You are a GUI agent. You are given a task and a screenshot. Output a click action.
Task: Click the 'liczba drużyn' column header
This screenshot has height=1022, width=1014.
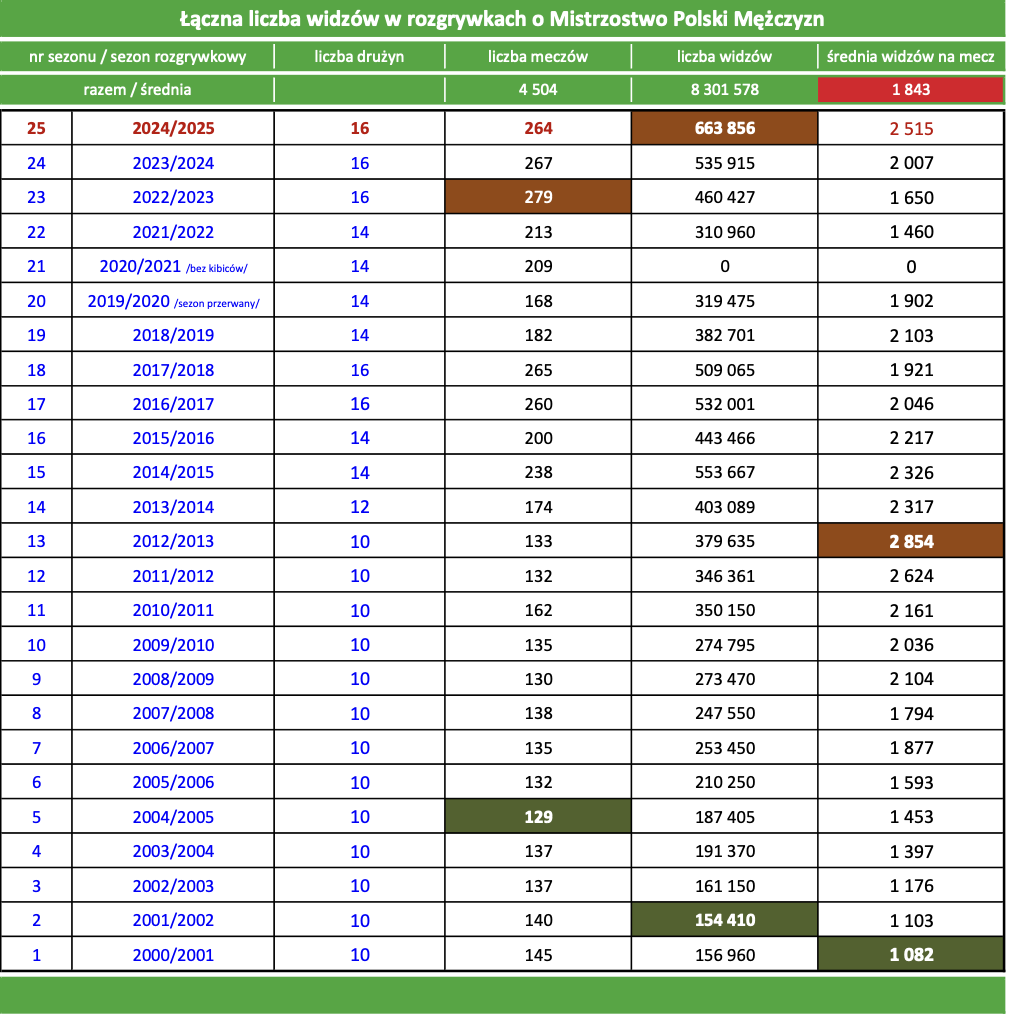359,56
